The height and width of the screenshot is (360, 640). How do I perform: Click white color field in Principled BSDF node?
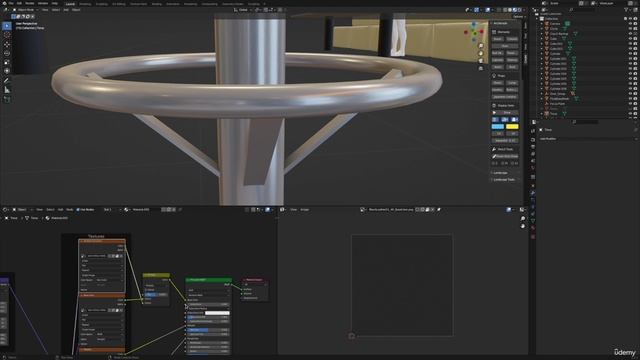coord(217,313)
